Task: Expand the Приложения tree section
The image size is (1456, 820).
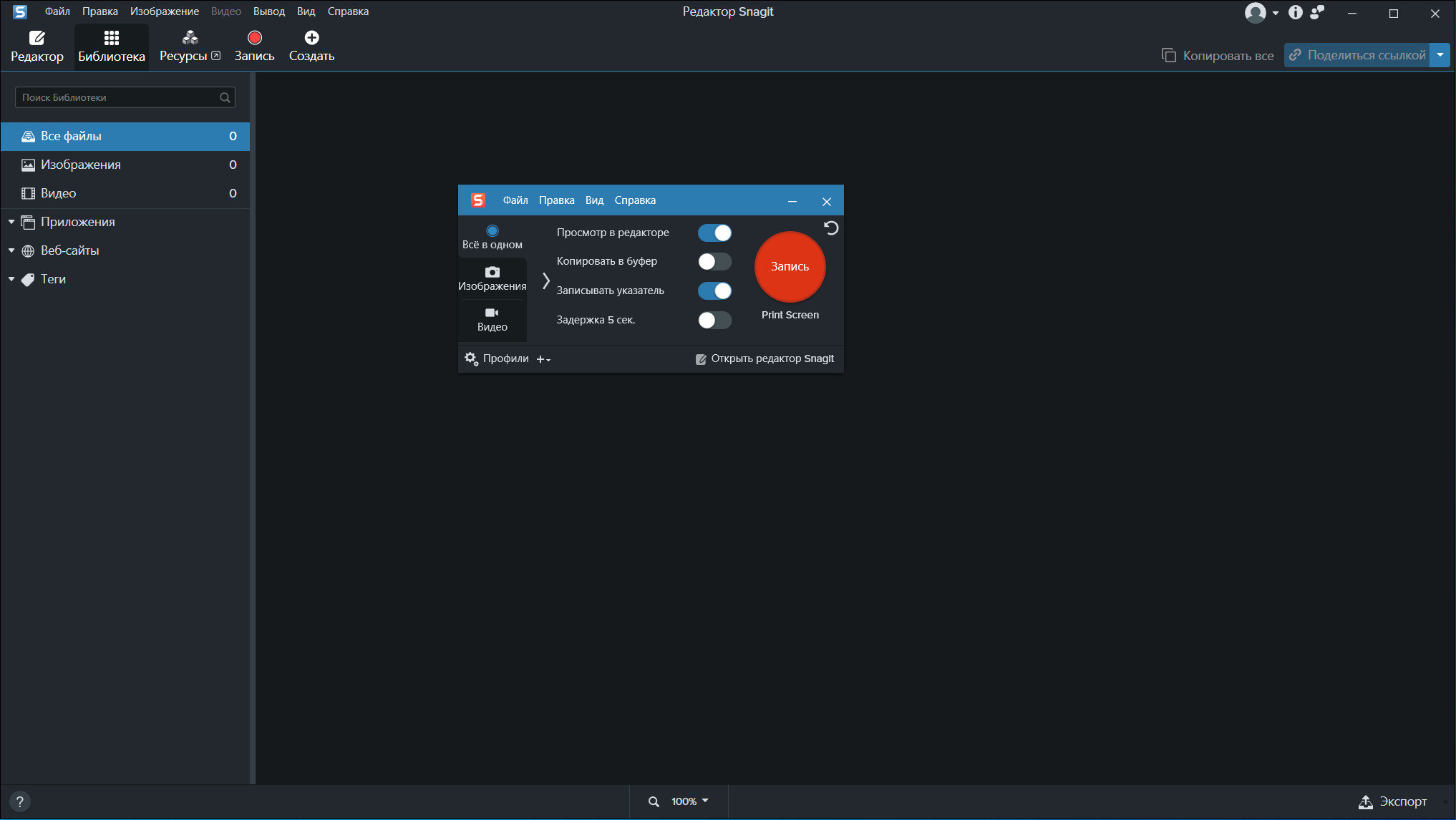Action: tap(11, 222)
